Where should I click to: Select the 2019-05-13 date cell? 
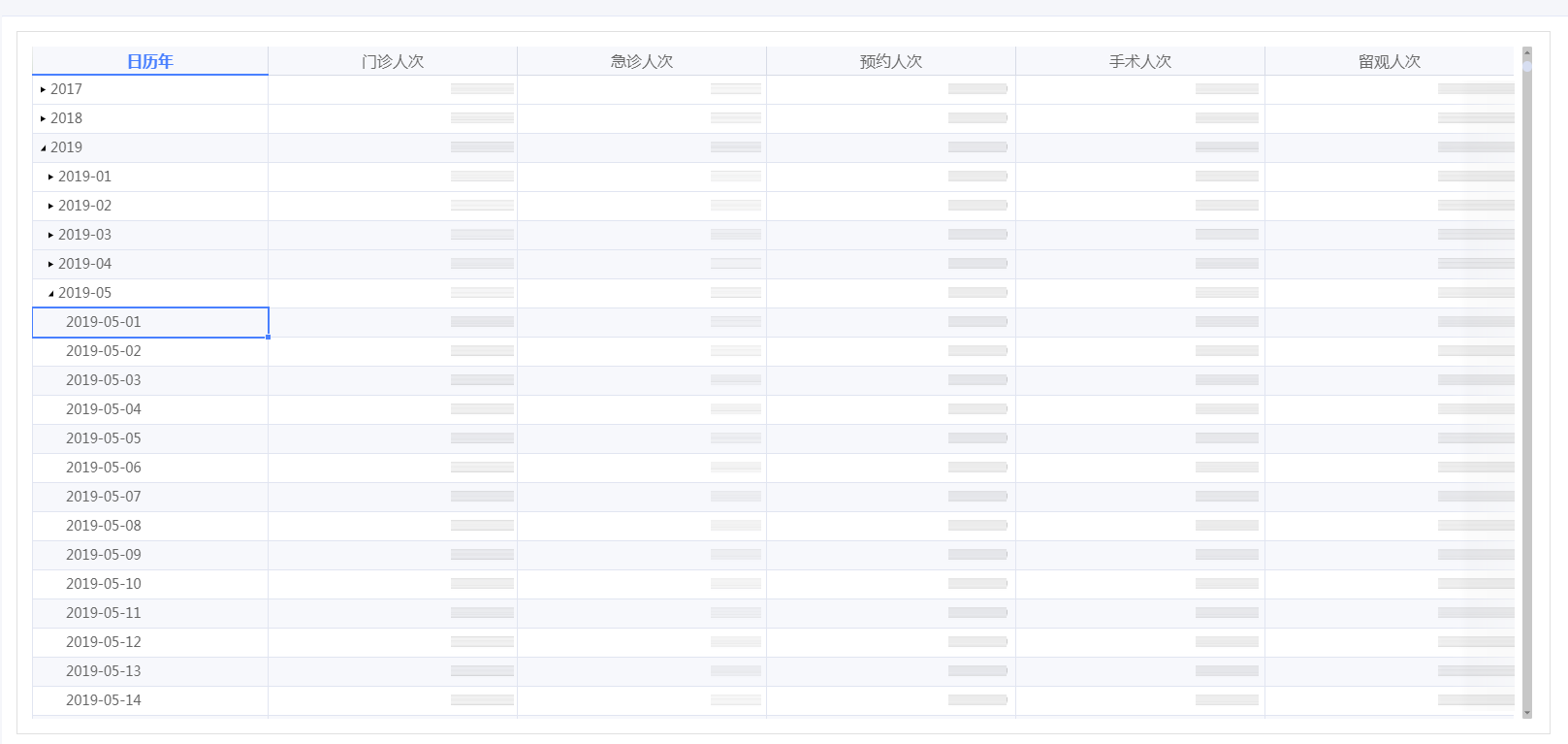tap(150, 671)
